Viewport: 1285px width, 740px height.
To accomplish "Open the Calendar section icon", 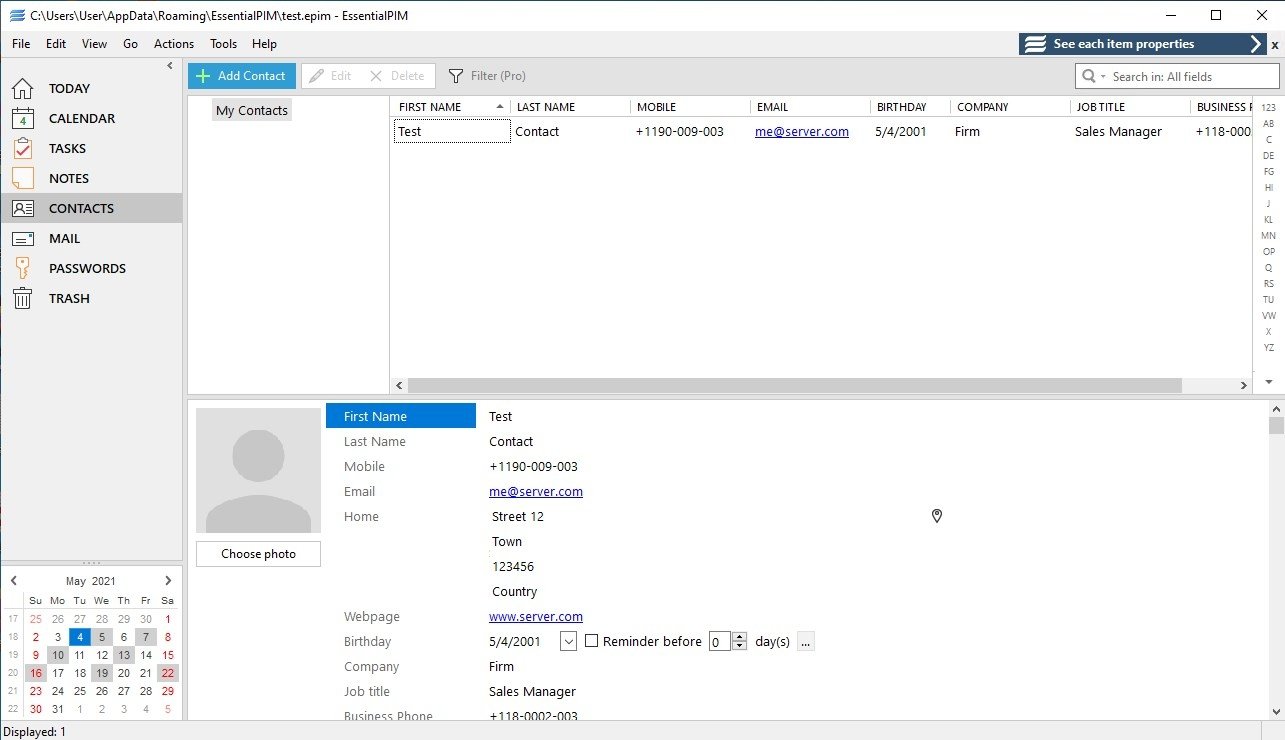I will pyautogui.click(x=22, y=118).
